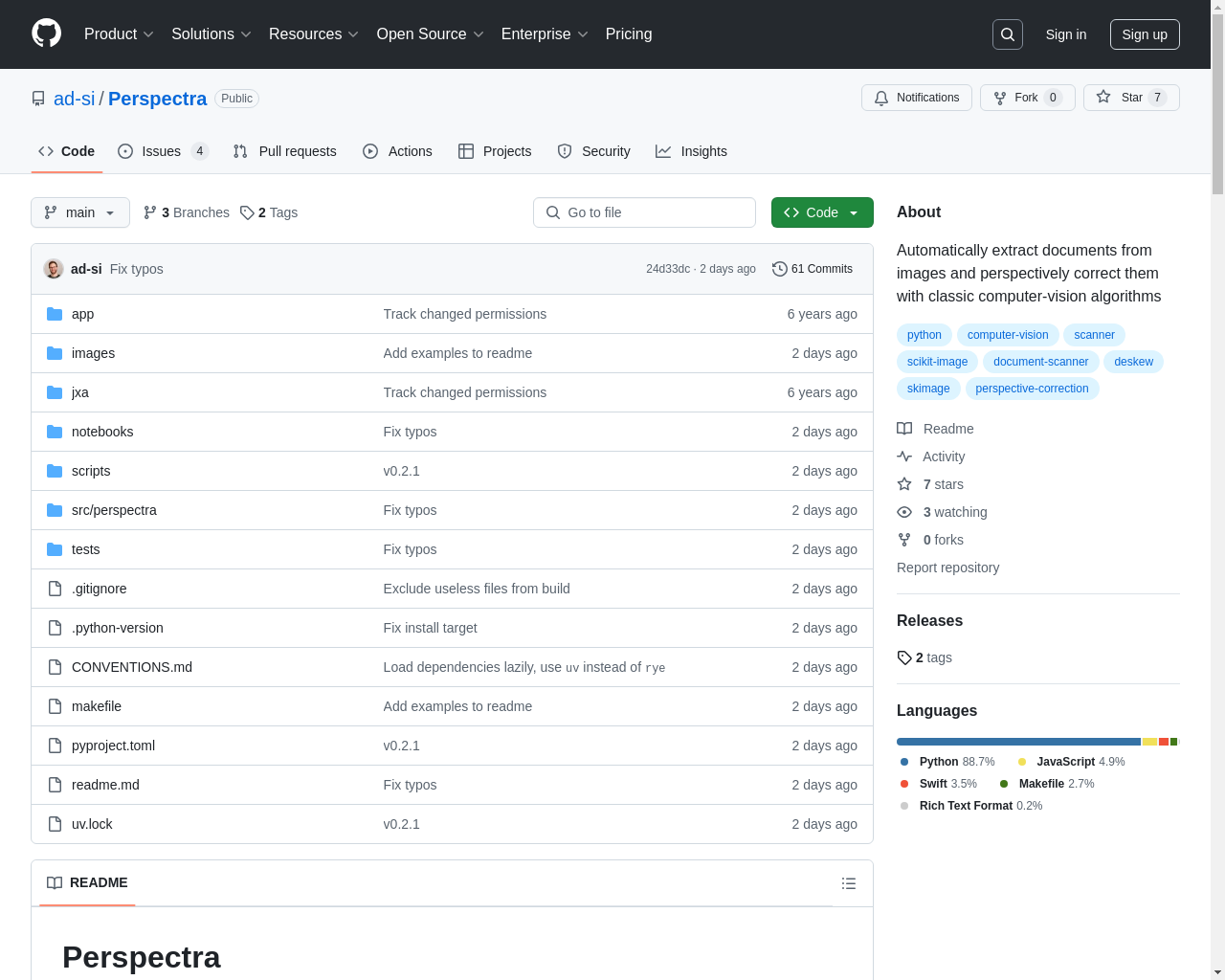The height and width of the screenshot is (980, 1225).
Task: Open the 3 Branches link
Action: click(x=187, y=212)
